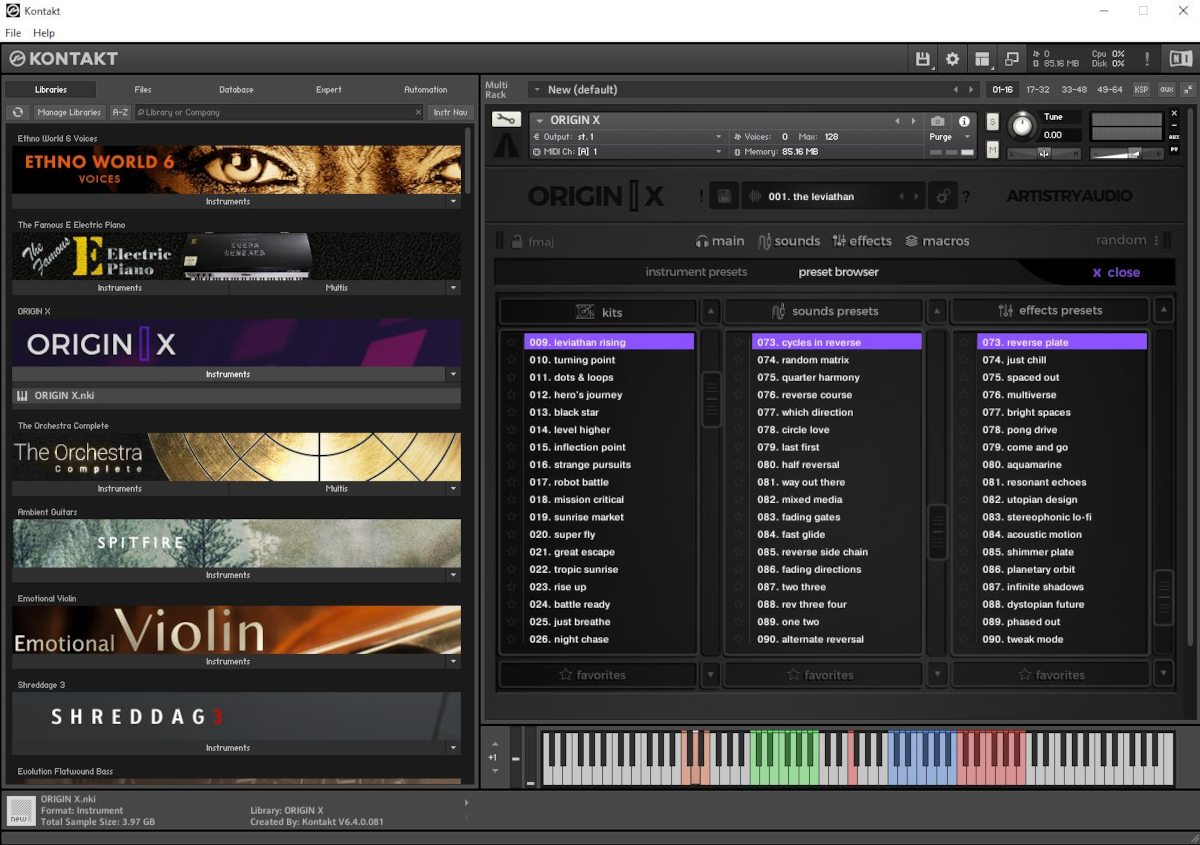Toggle effects presets favorites filter

(1050, 675)
